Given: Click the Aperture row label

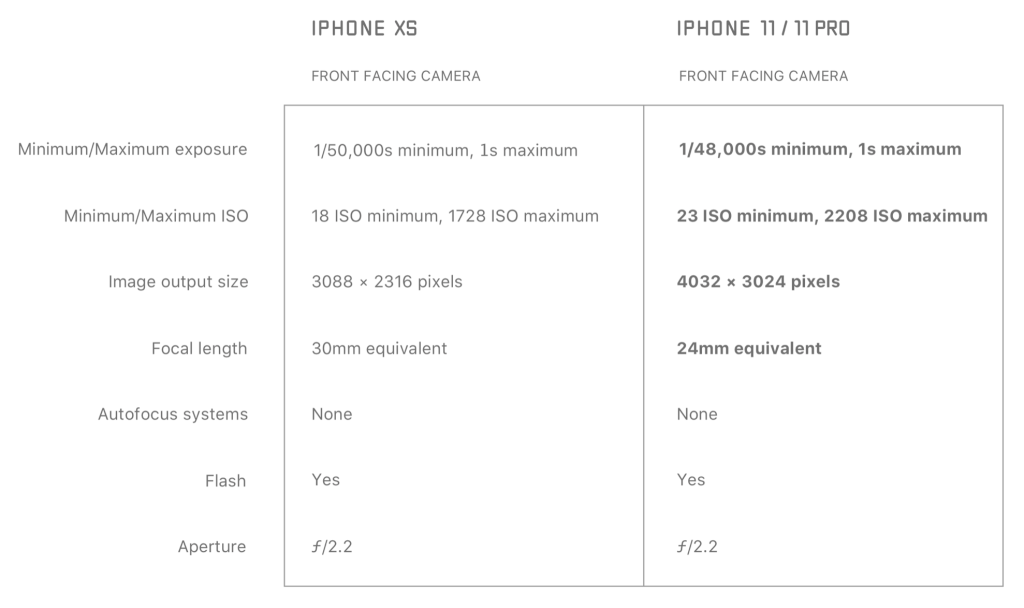Looking at the screenshot, I should (213, 547).
